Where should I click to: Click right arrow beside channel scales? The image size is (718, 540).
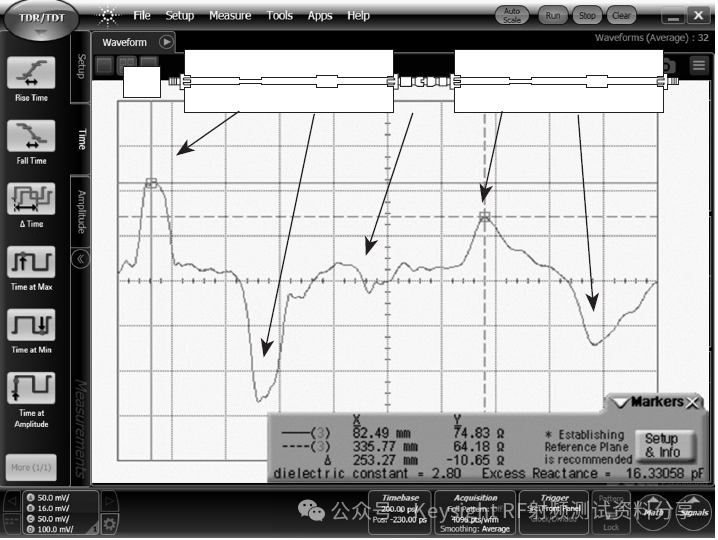click(x=109, y=501)
